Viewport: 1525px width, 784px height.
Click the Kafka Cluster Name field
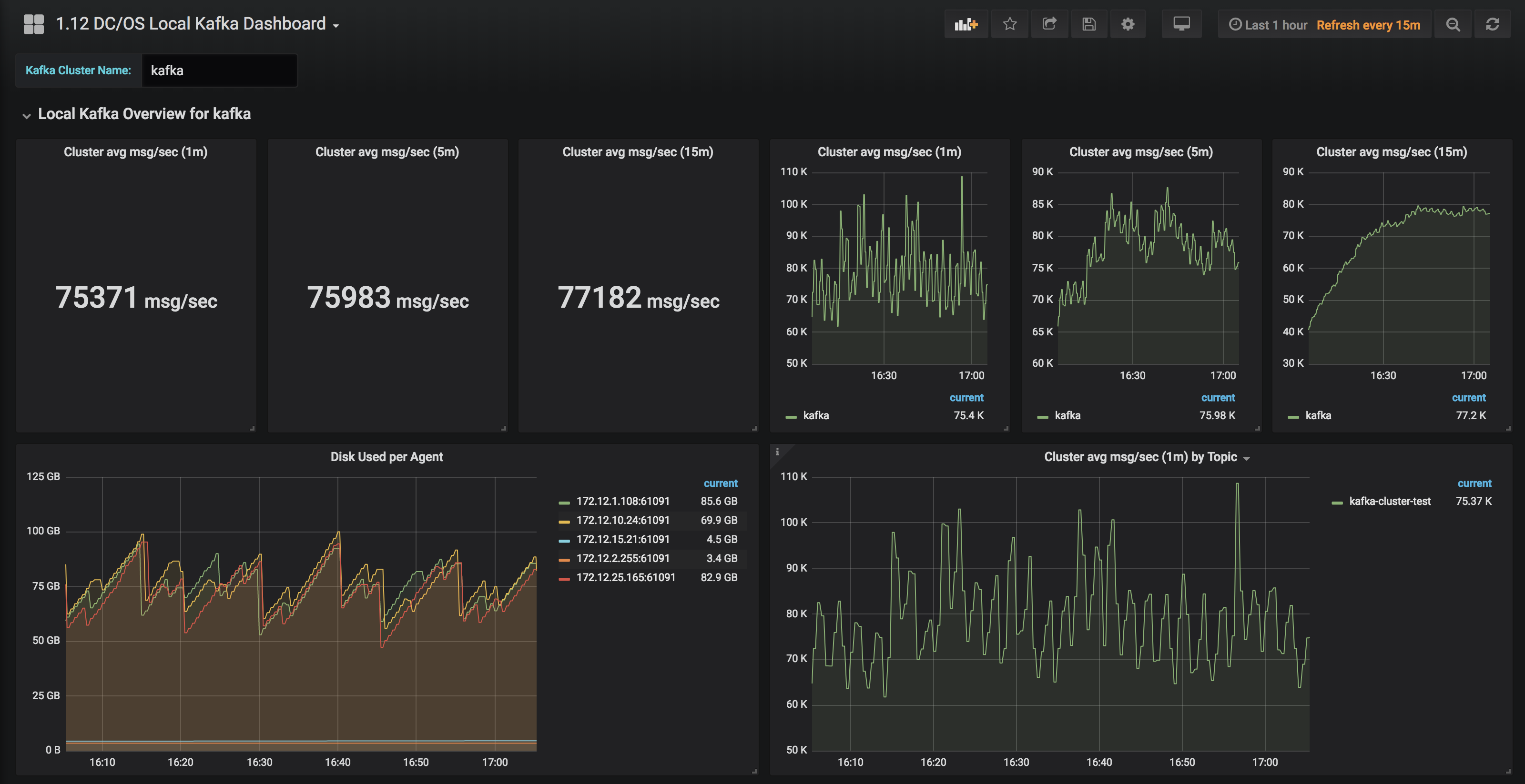219,70
